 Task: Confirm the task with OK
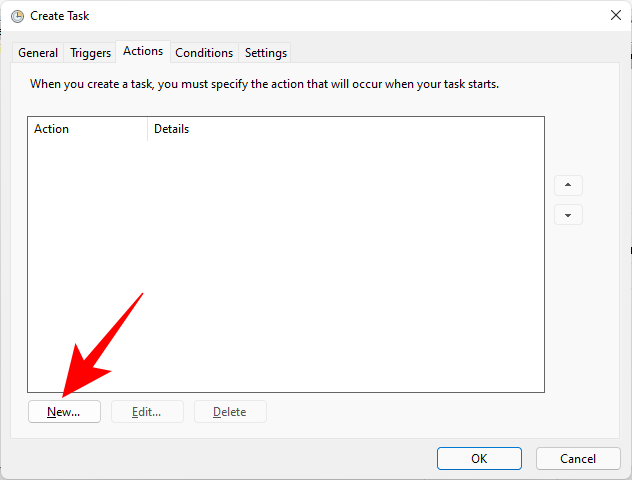tap(479, 458)
